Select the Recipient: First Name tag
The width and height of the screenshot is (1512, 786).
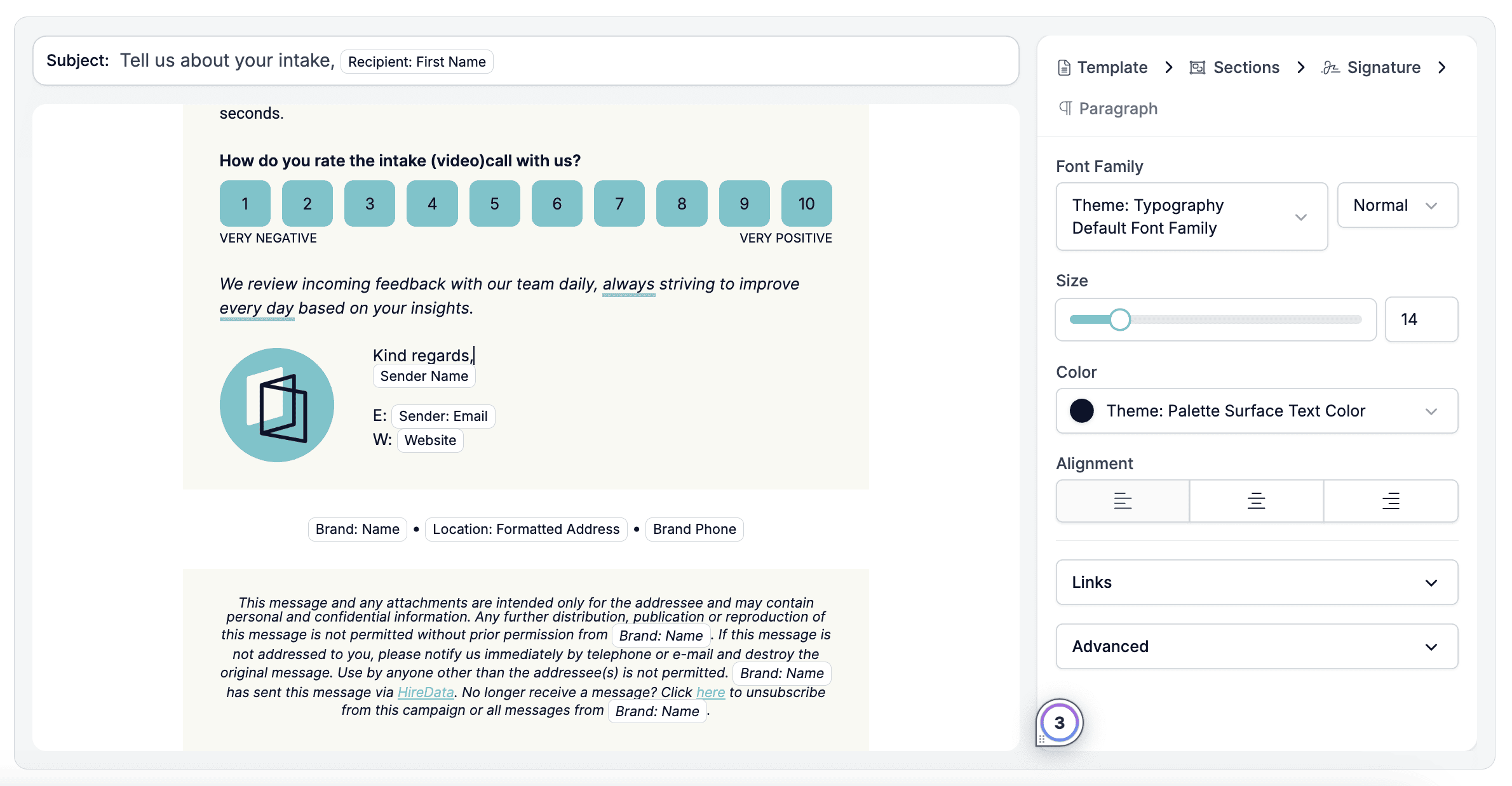[x=417, y=62]
